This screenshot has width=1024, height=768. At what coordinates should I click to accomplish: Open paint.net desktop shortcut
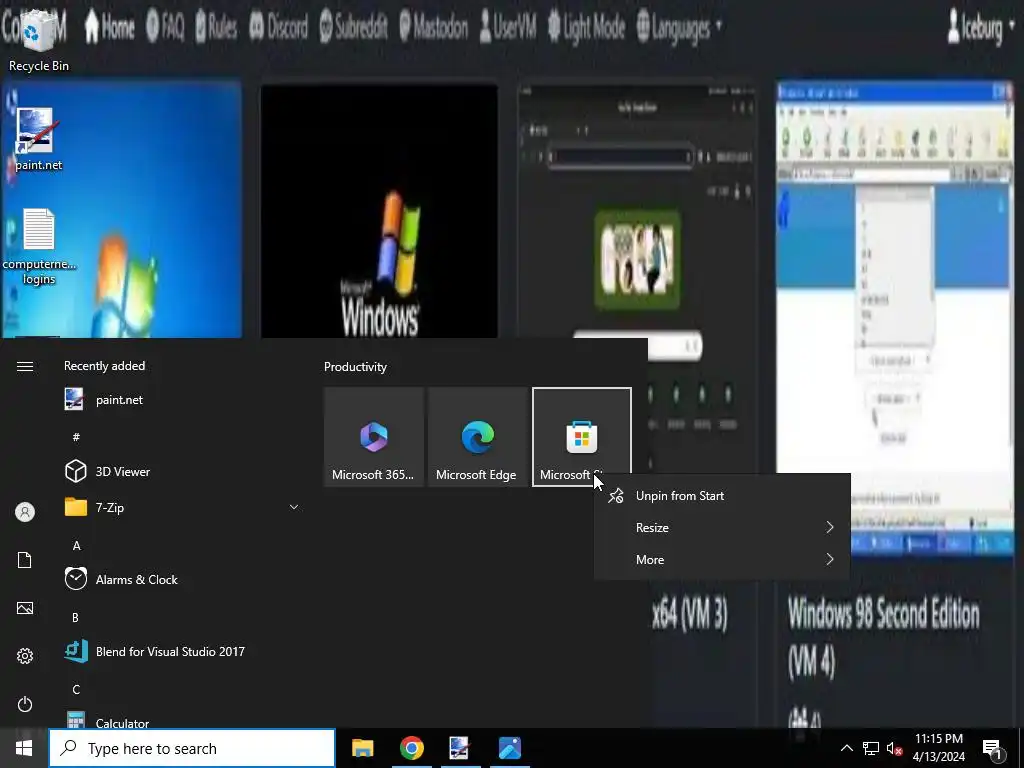(39, 140)
